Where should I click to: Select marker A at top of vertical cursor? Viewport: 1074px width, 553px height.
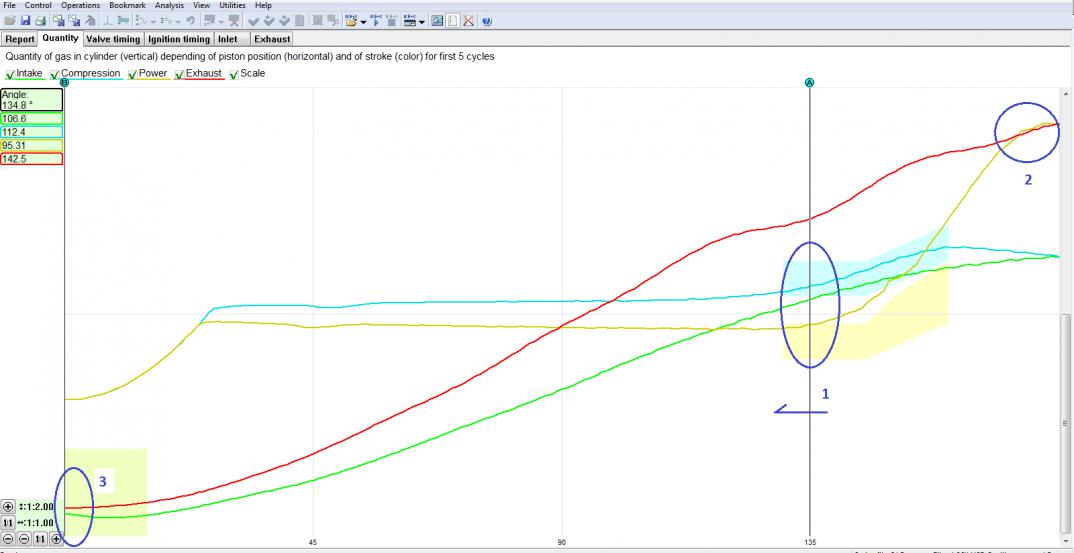click(809, 82)
